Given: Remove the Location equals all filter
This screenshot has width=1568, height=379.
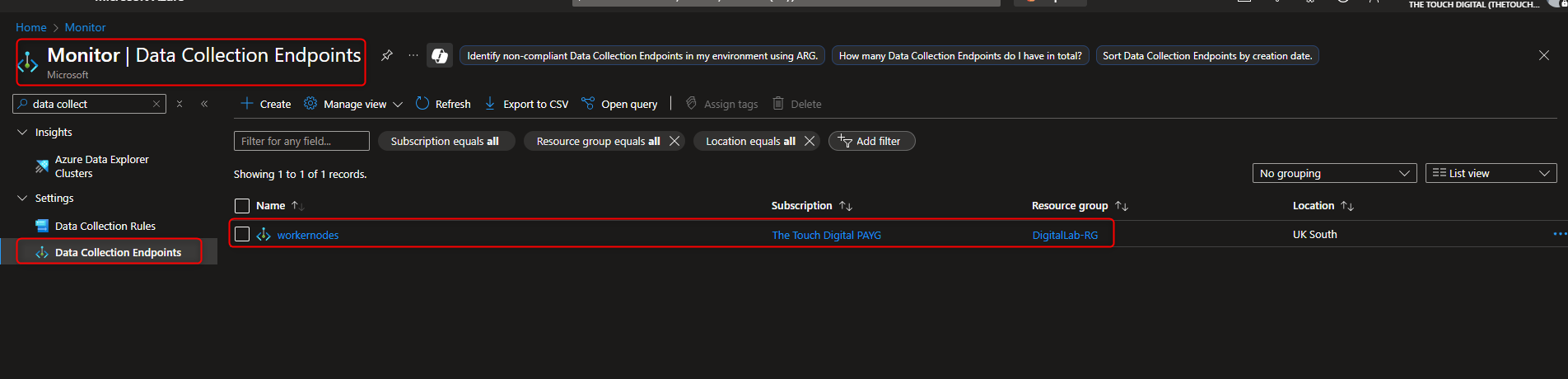Looking at the screenshot, I should [810, 141].
